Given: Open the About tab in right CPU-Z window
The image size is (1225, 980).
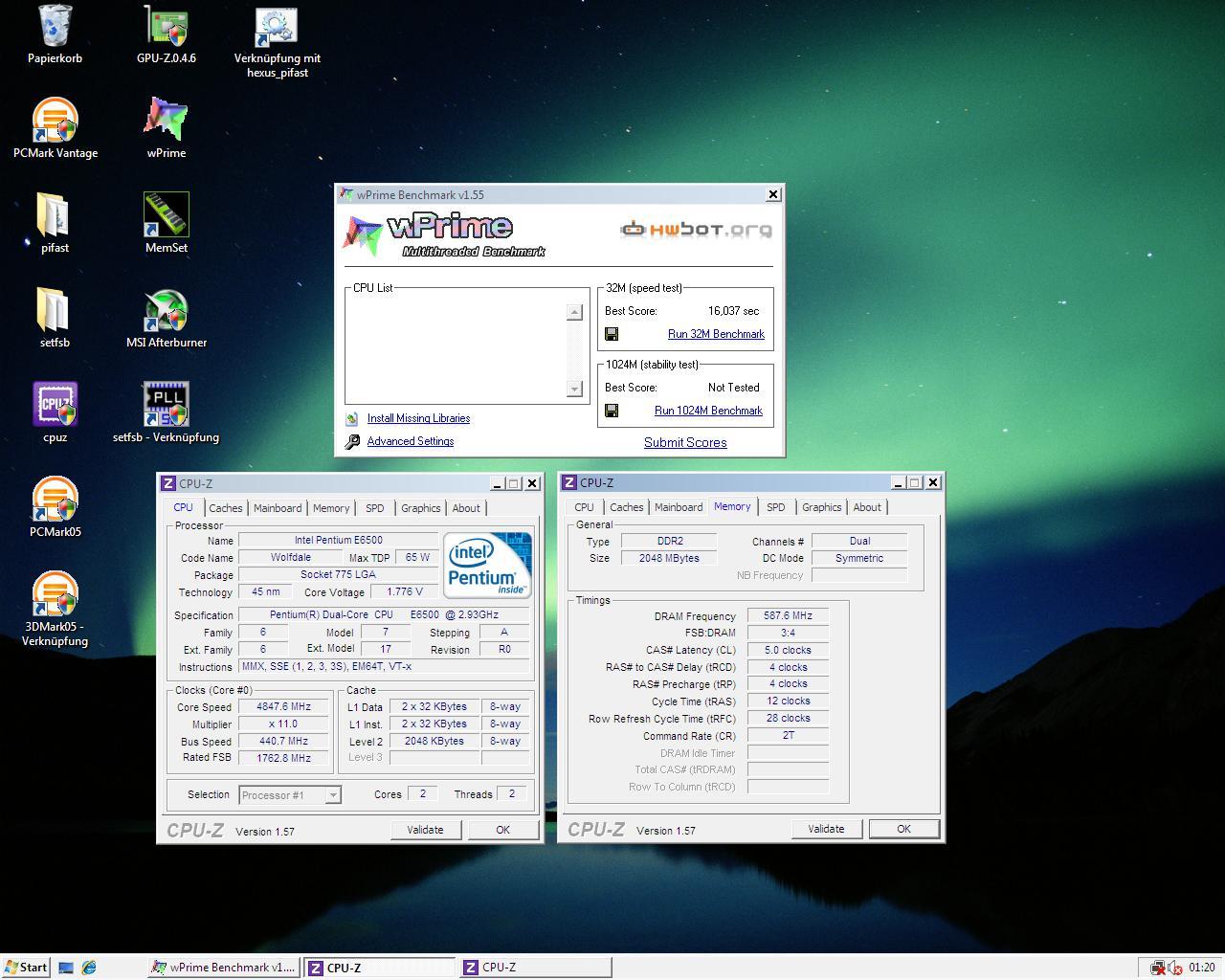Looking at the screenshot, I should click(867, 507).
